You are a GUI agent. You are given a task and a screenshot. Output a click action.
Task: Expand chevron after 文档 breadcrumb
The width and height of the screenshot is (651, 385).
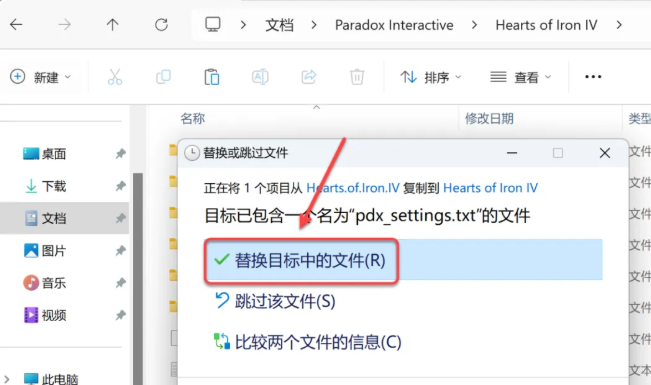(x=314, y=25)
